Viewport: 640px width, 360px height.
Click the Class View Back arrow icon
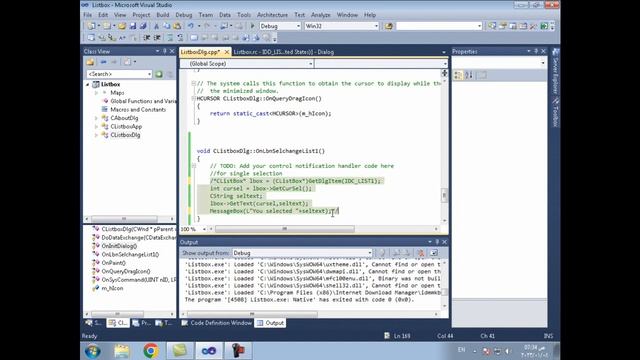click(x=103, y=62)
